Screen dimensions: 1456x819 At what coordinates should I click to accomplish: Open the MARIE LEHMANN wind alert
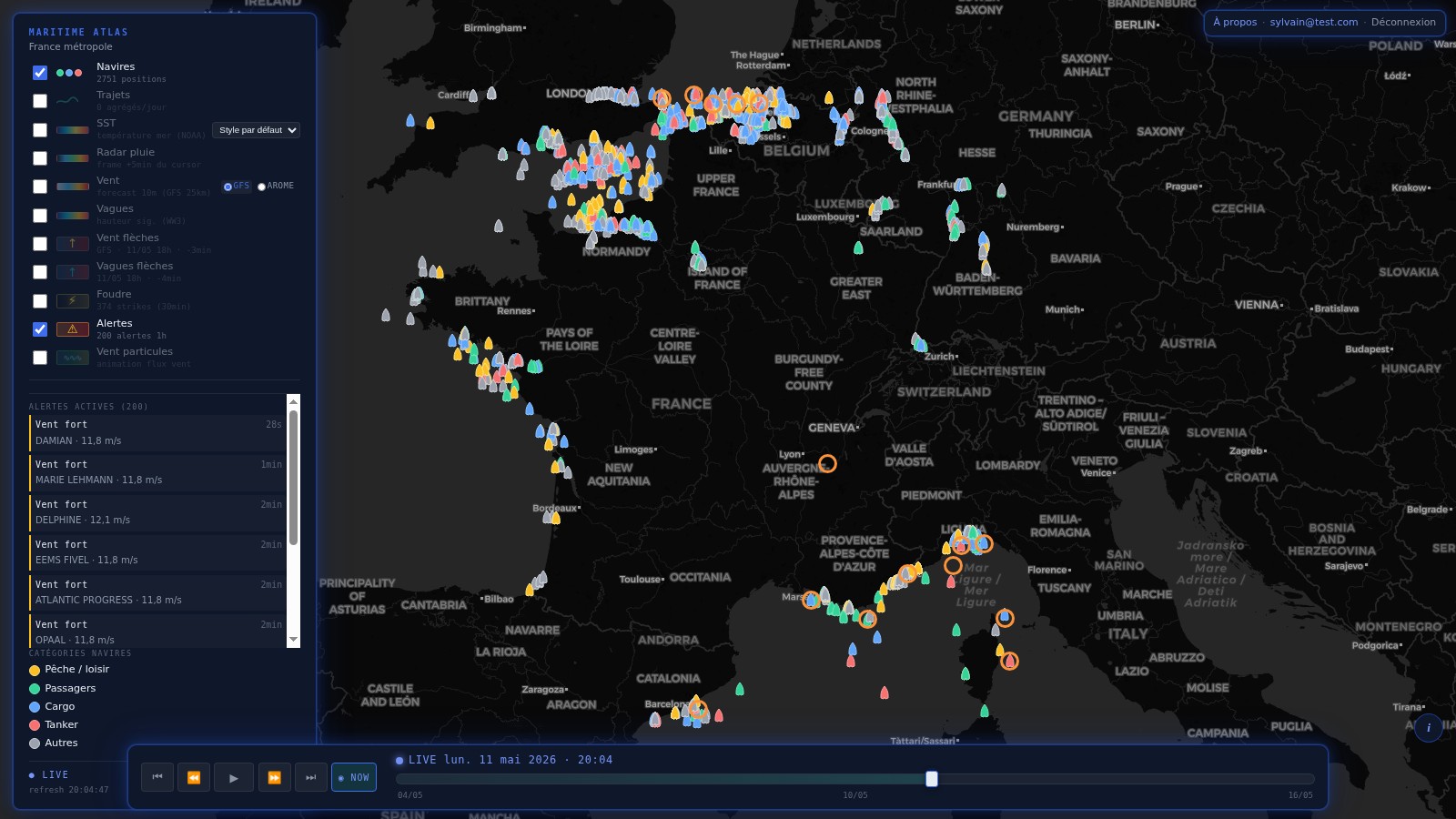point(157,472)
